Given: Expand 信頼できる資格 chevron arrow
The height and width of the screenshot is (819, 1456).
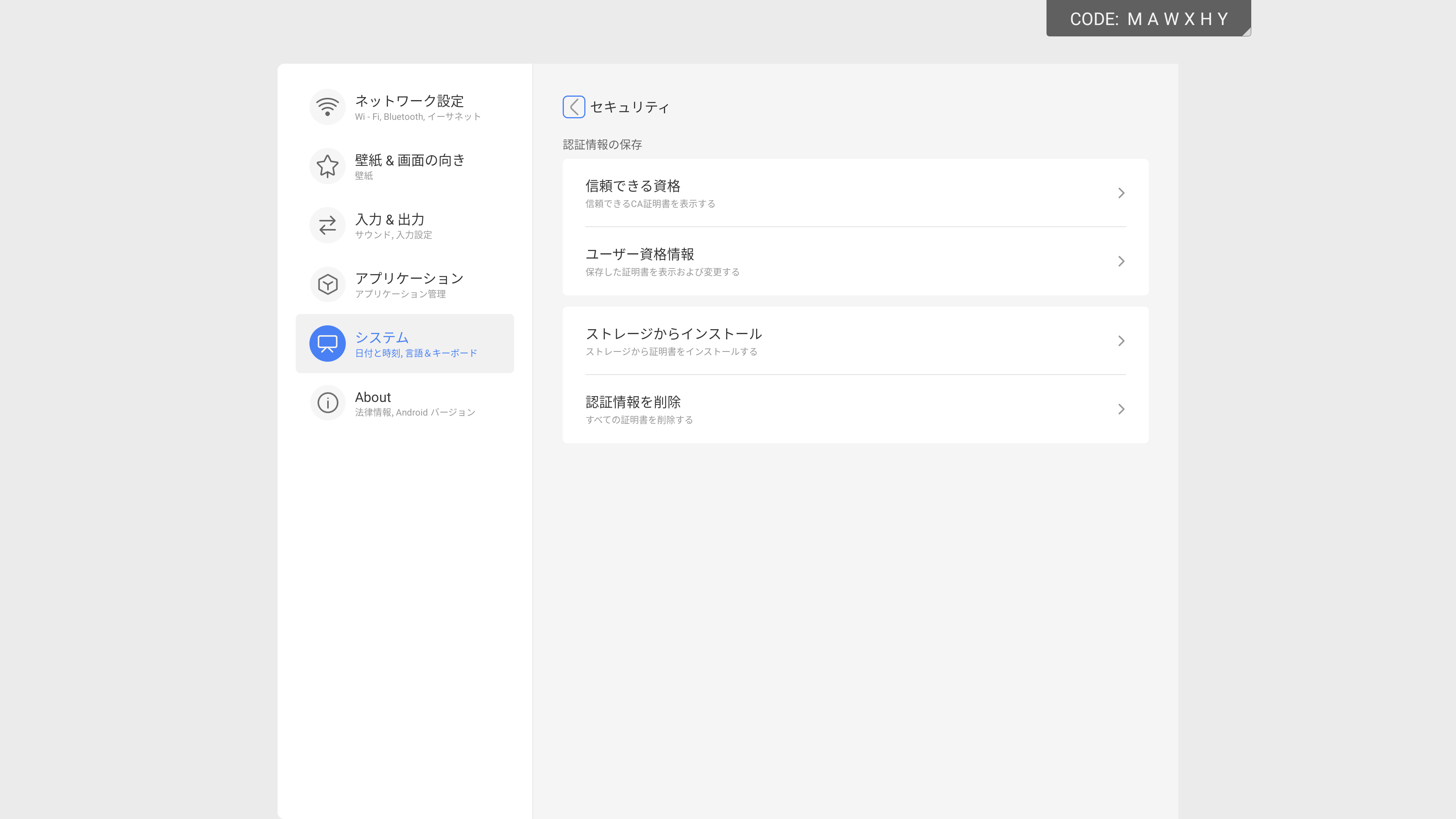Looking at the screenshot, I should [x=1121, y=193].
